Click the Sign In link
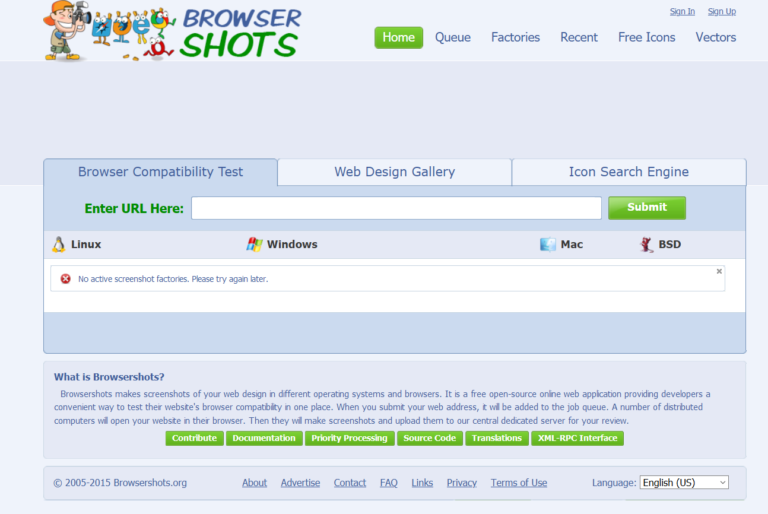This screenshot has width=768, height=514. (682, 11)
